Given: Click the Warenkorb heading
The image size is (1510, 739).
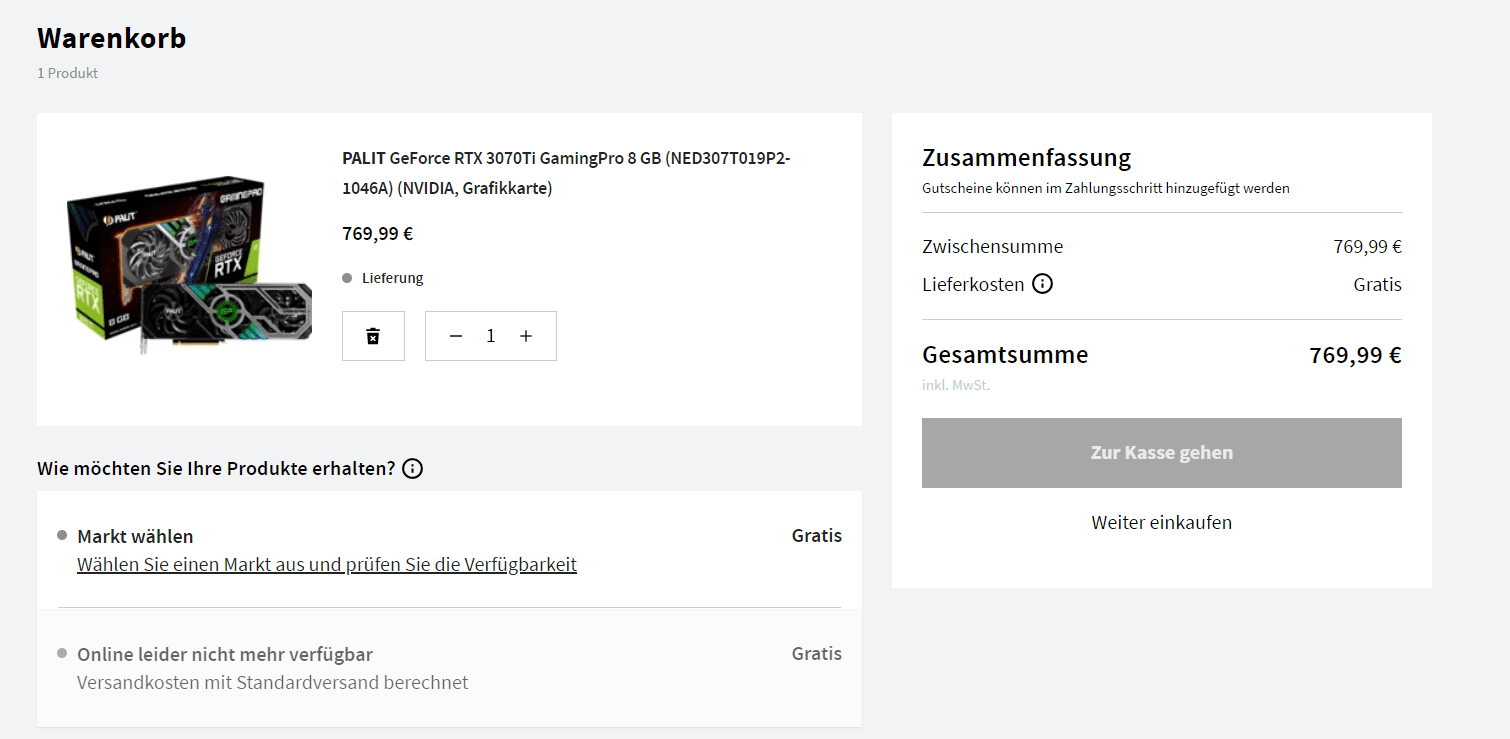Looking at the screenshot, I should tap(112, 38).
